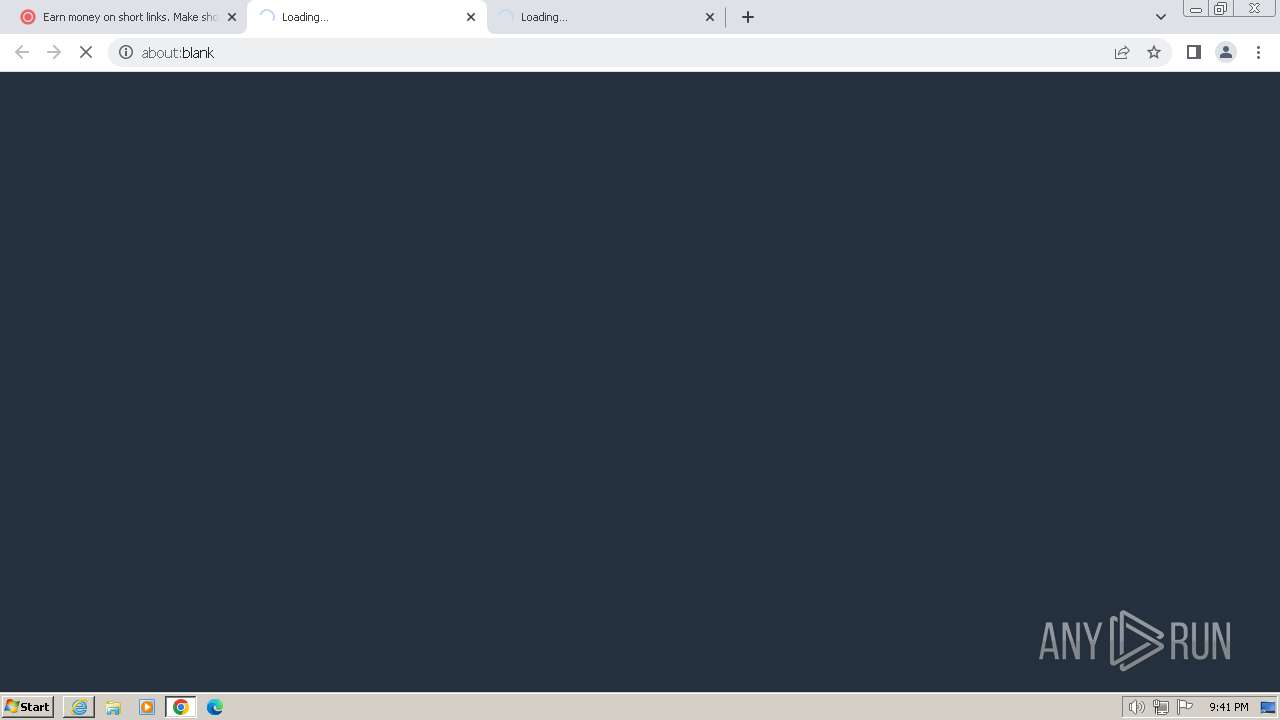
Task: Open the volume speaker tray icon
Action: tap(1136, 707)
